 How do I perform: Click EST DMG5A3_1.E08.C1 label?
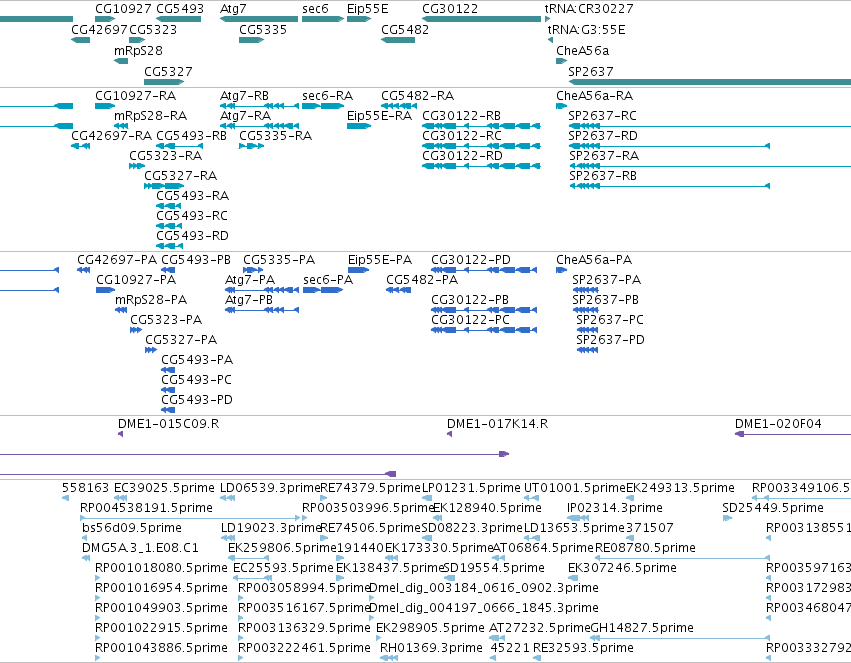tap(140, 548)
